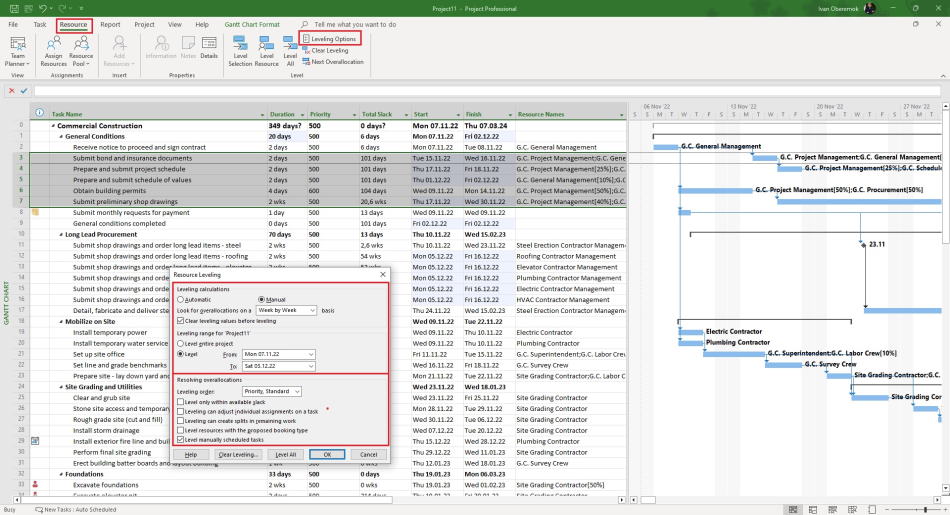Close the Resource Leveling dialog
950x515 pixels.
383,274
